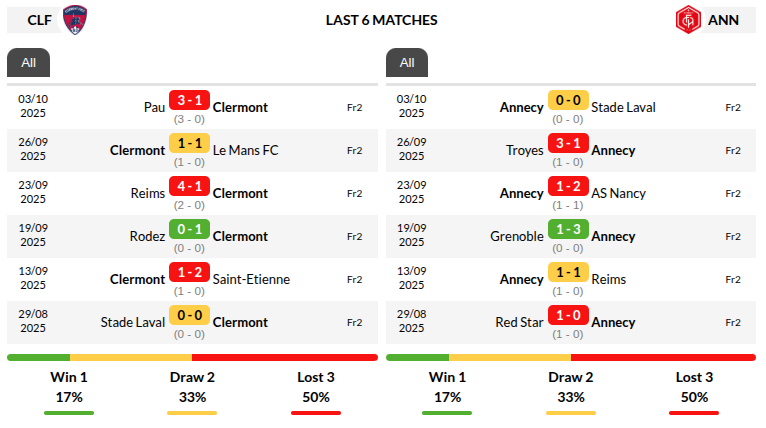The image size is (766, 428).
Task: Click the Clermont 1-2 Saint-Etienne score badge
Action: pyautogui.click(x=189, y=272)
